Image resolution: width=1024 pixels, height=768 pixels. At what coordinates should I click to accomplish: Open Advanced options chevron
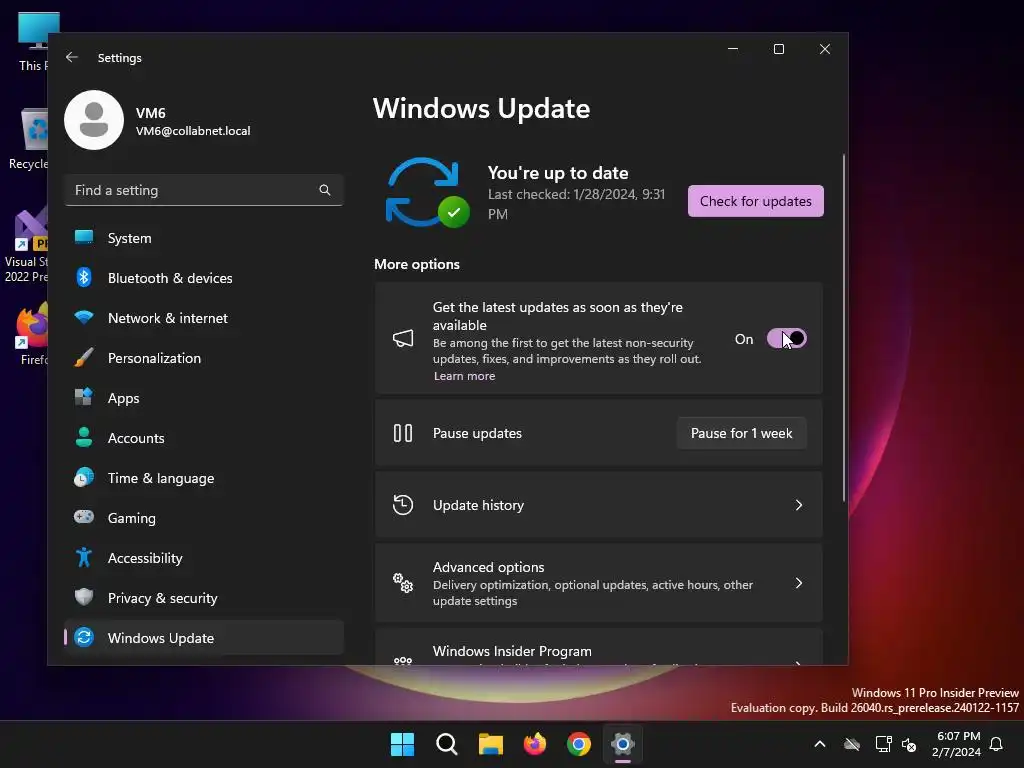pyautogui.click(x=798, y=583)
